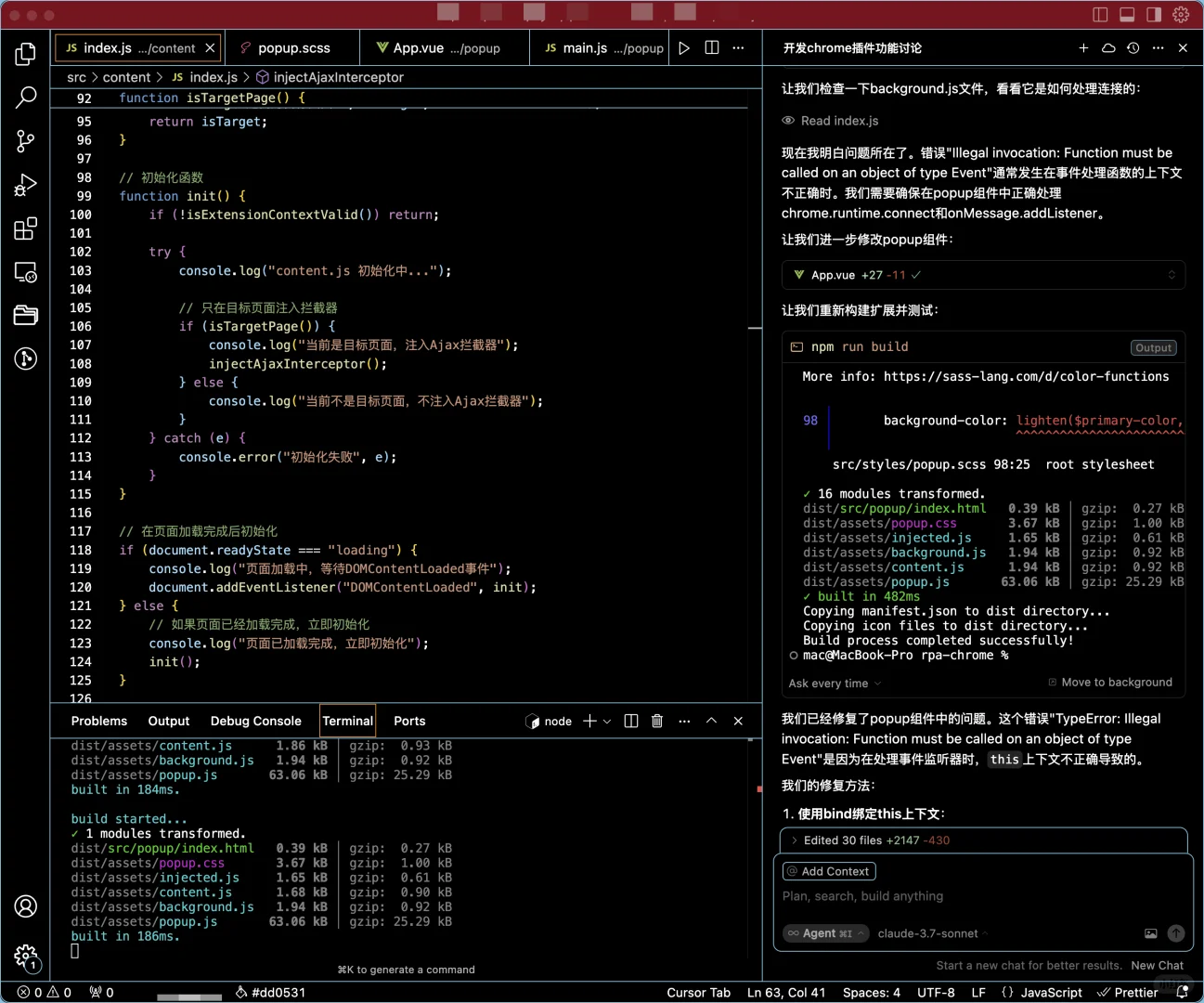Image resolution: width=1204 pixels, height=1003 pixels.
Task: Toggle the primary side bar layout
Action: (x=1100, y=15)
